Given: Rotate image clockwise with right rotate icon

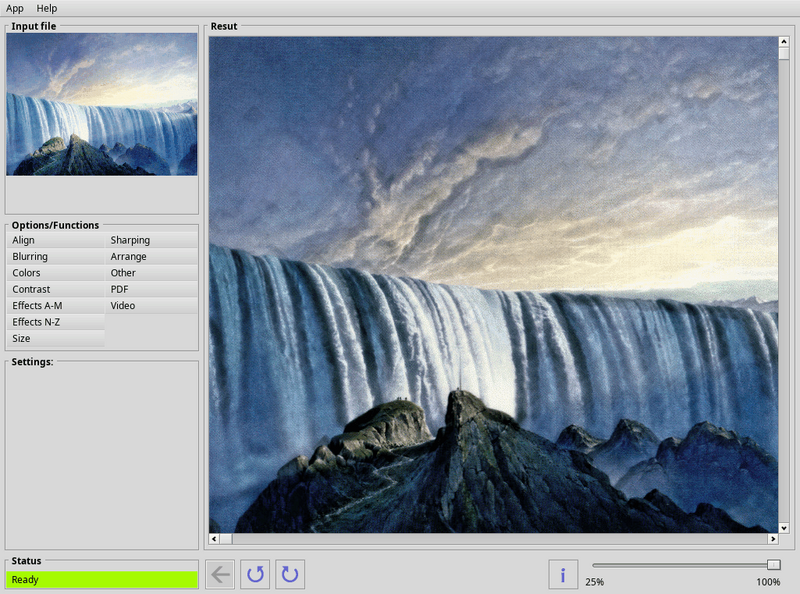Looking at the screenshot, I should coord(290,575).
